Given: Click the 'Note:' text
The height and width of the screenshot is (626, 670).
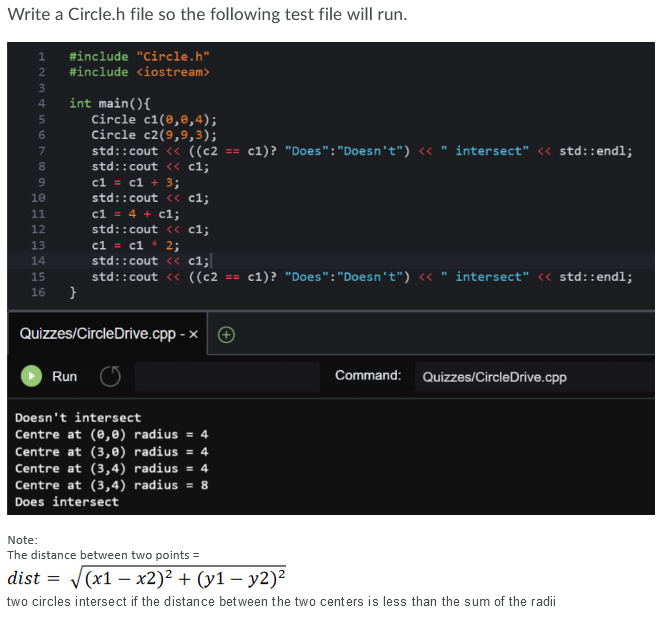Looking at the screenshot, I should pyautogui.click(x=23, y=540).
